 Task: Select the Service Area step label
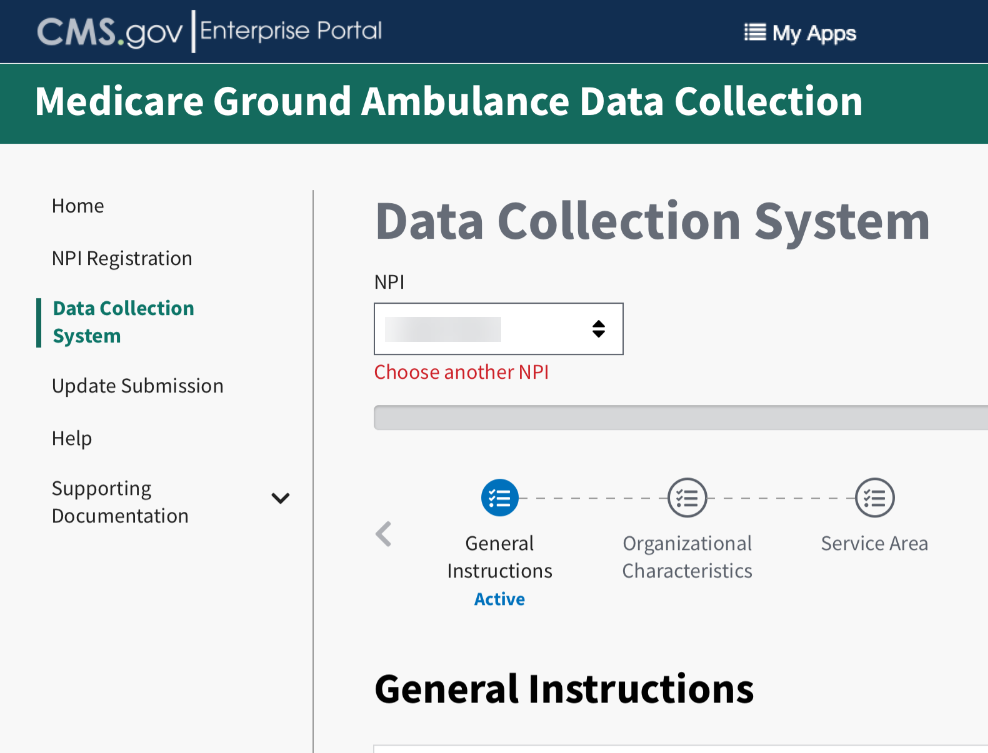(874, 544)
